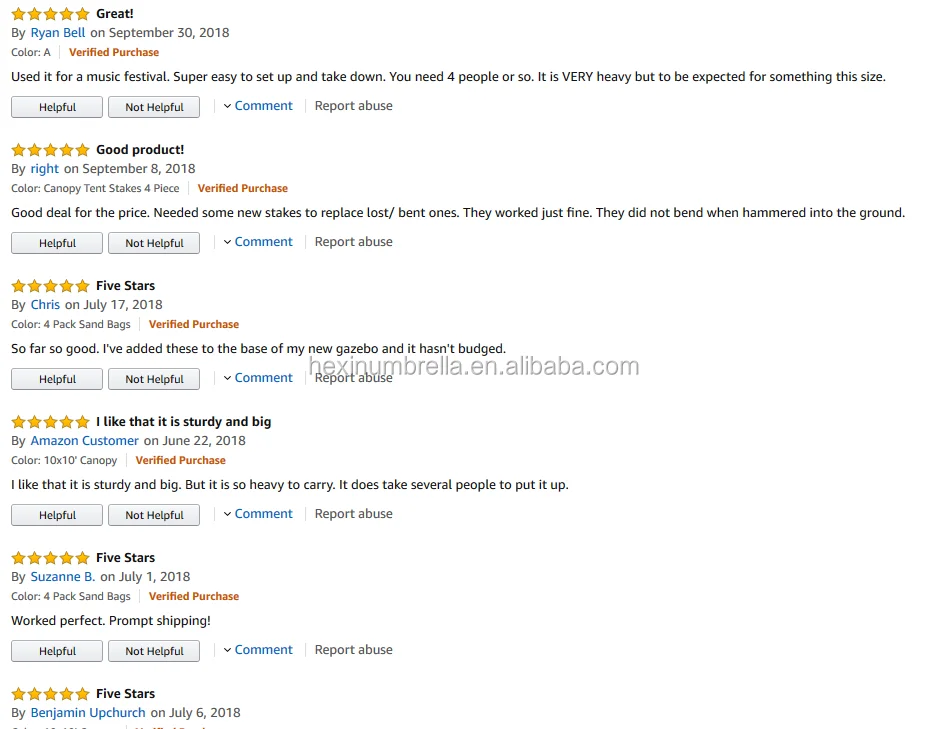The height and width of the screenshot is (729, 946).
Task: Mark the "Good product!" review Not Helpful
Action: [x=154, y=243]
